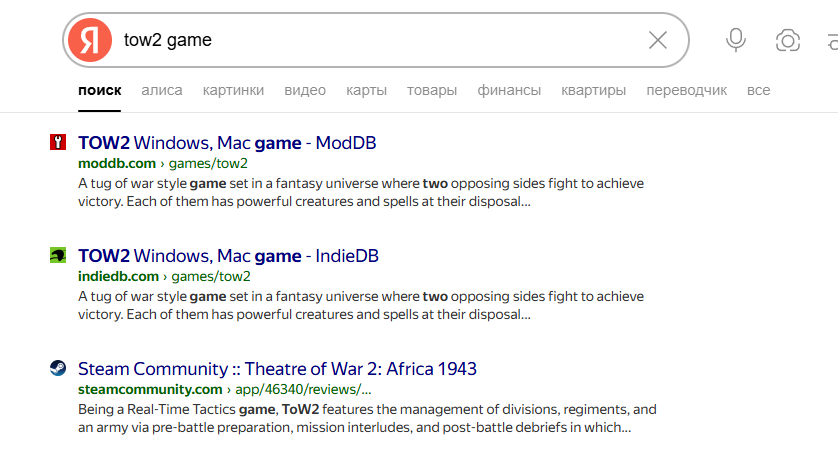Switch to the алиса tab
Screen dimensions: 838x458
click(161, 90)
